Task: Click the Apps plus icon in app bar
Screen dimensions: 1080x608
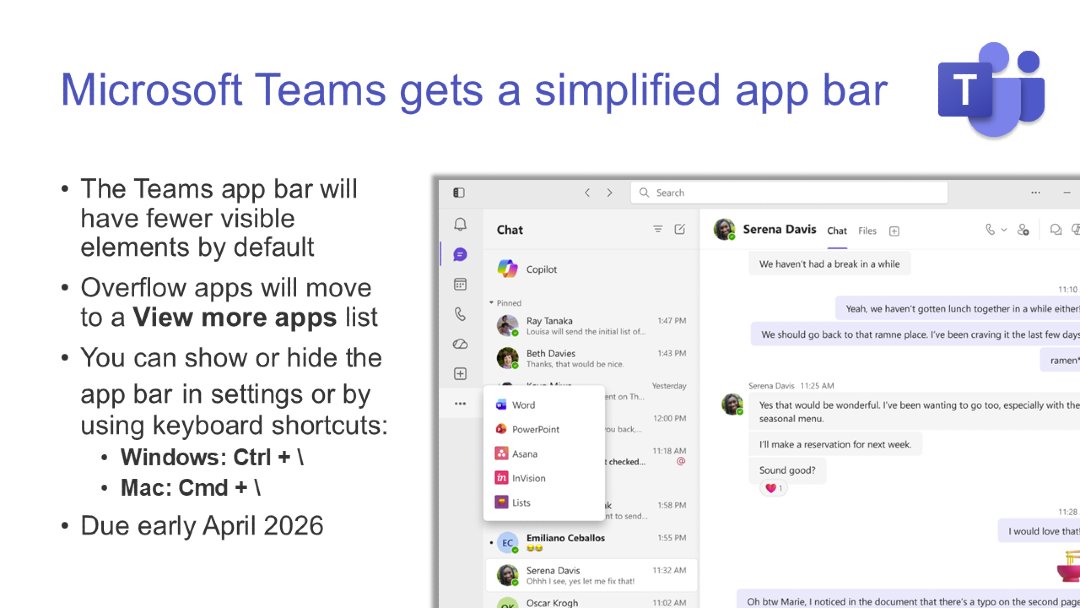Action: (460, 374)
